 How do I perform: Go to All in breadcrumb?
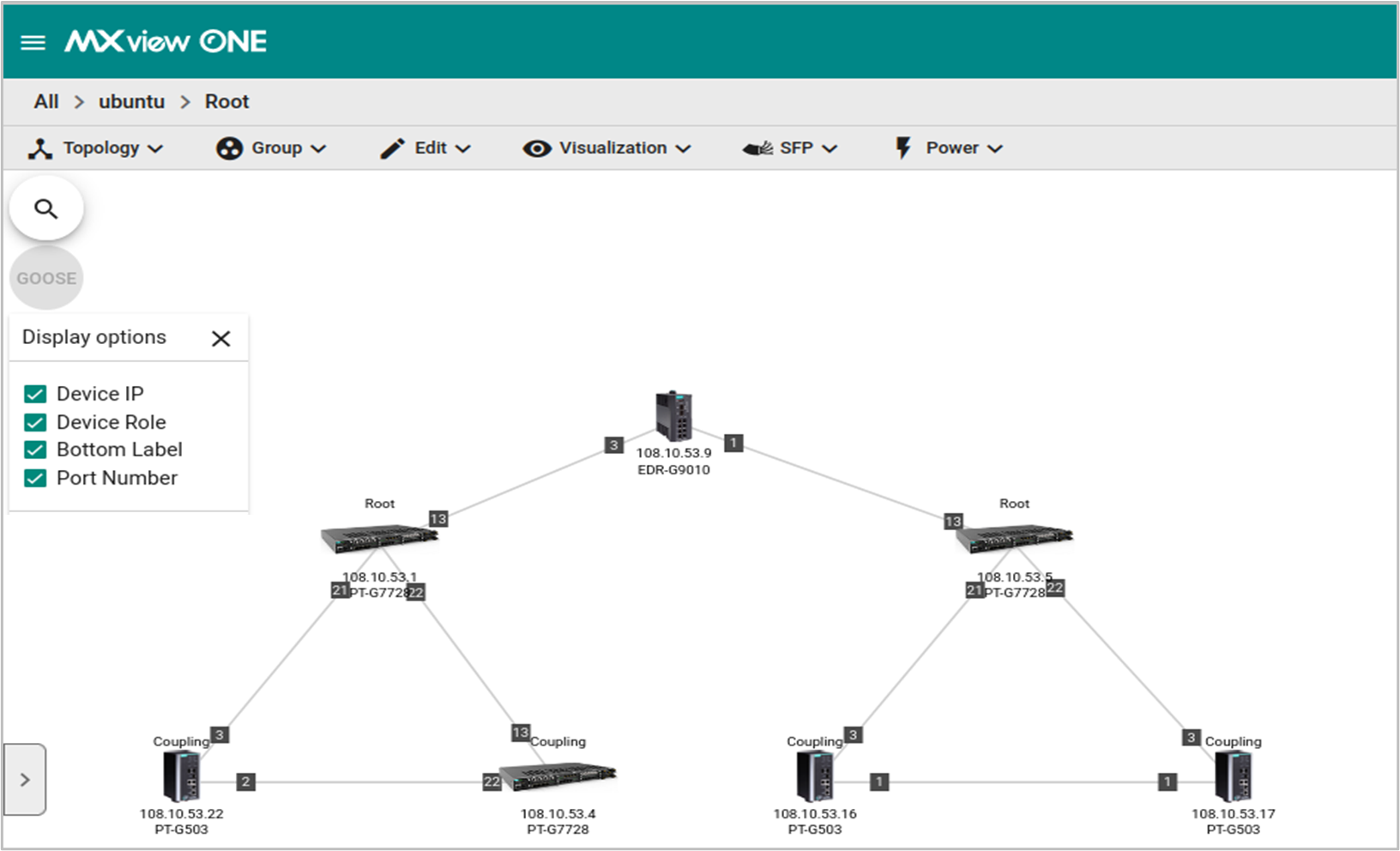[x=46, y=101]
